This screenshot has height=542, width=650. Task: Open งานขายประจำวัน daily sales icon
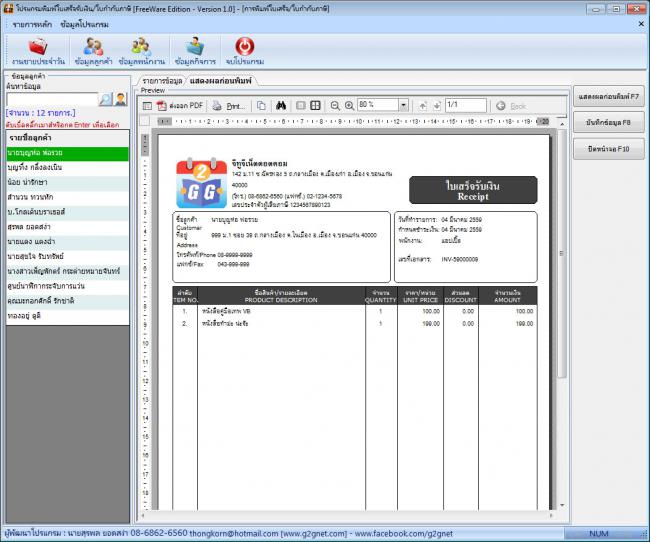[x=39, y=49]
